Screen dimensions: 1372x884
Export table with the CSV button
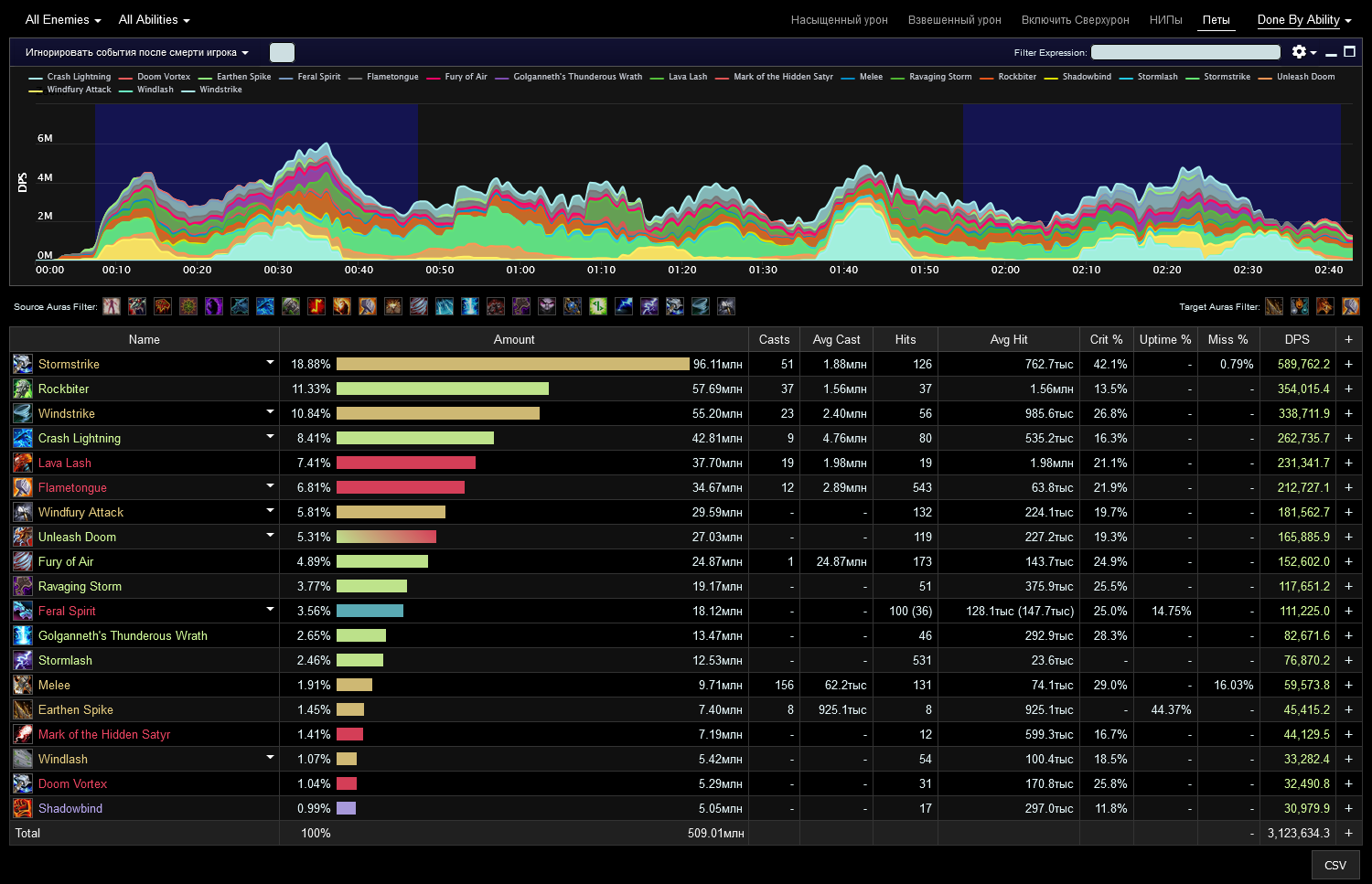1335,865
